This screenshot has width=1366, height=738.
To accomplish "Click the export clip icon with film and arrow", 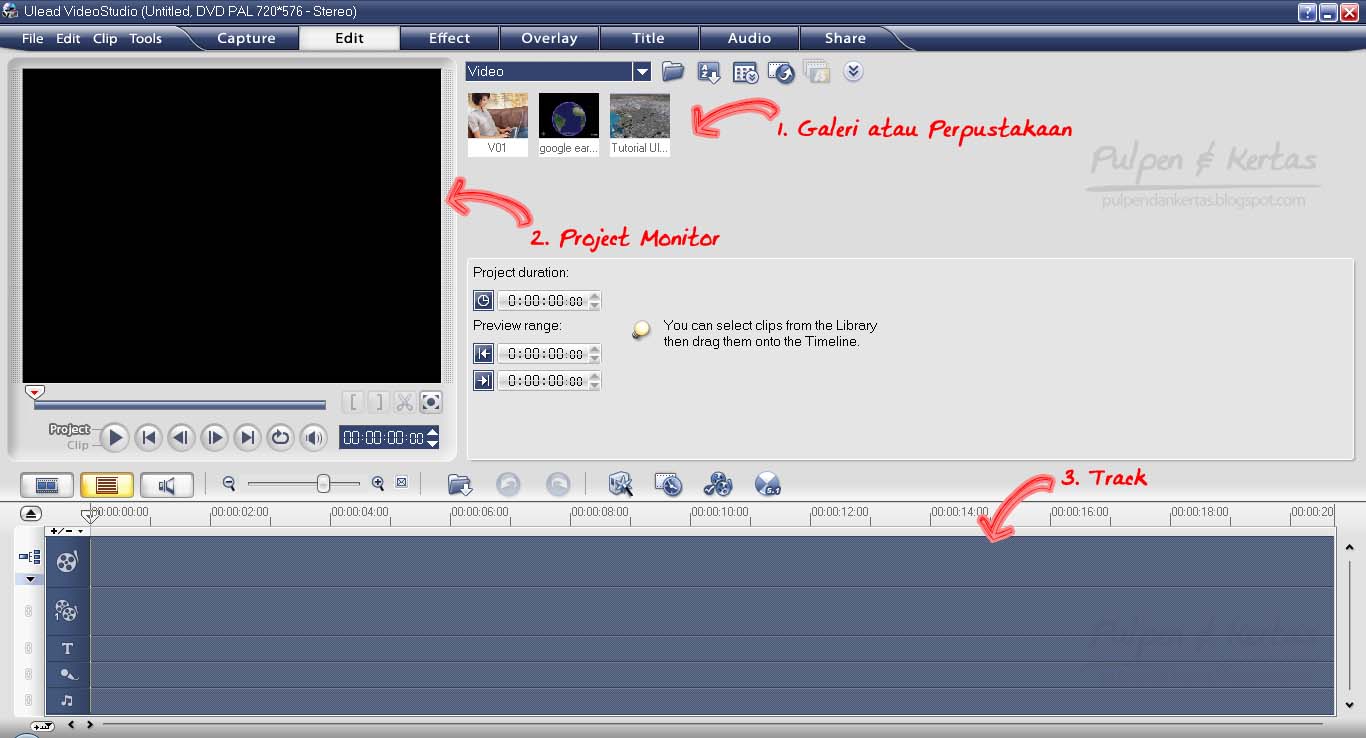I will [x=780, y=72].
